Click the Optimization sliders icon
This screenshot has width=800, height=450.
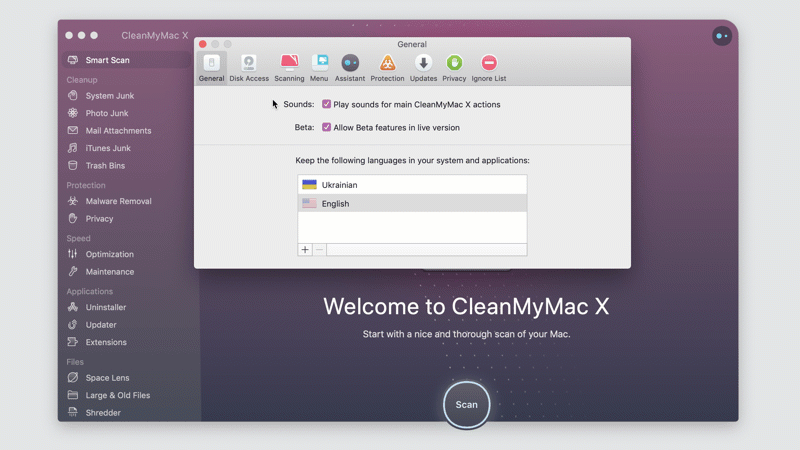73,254
